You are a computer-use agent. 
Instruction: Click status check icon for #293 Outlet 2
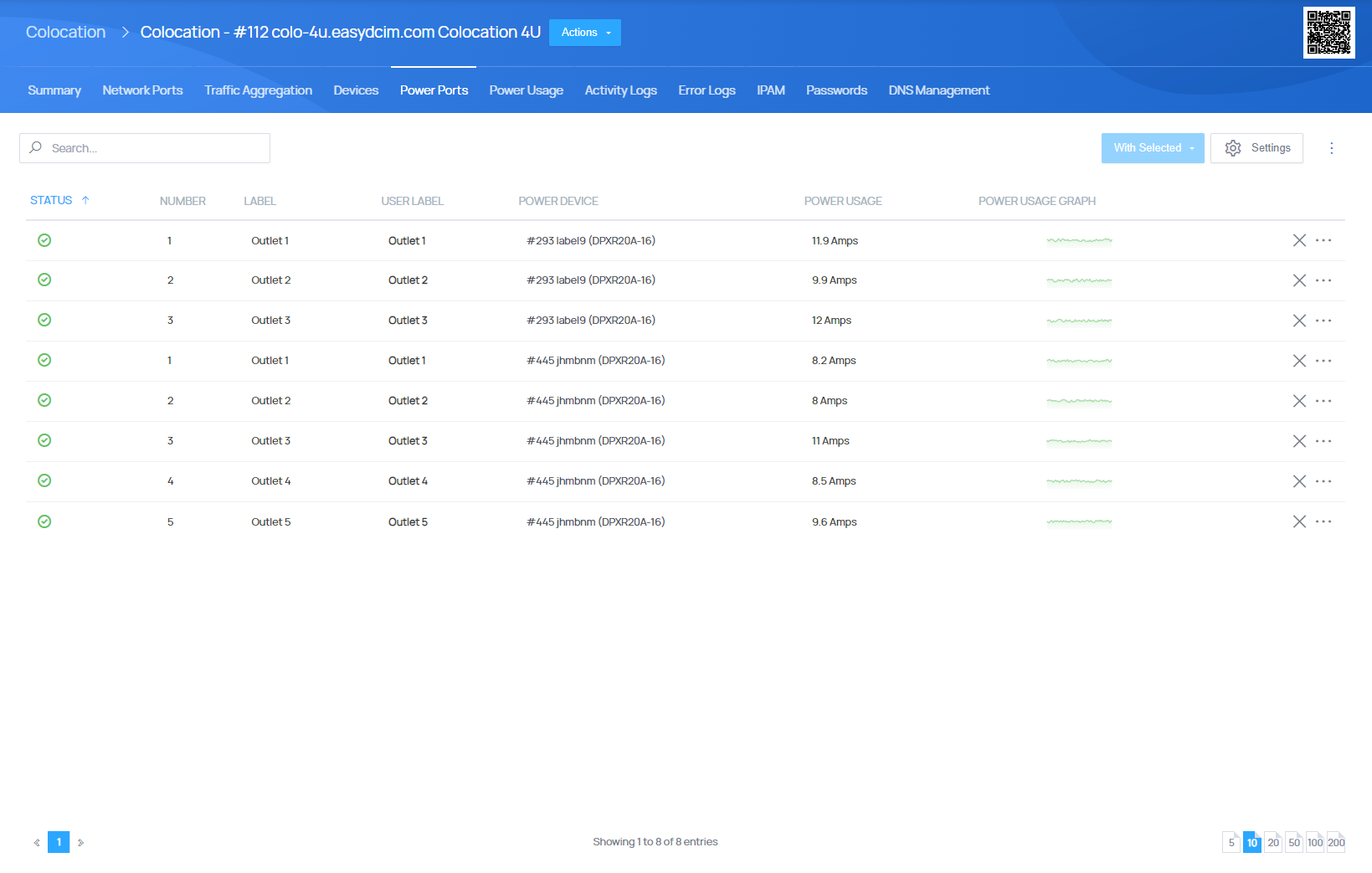point(44,280)
